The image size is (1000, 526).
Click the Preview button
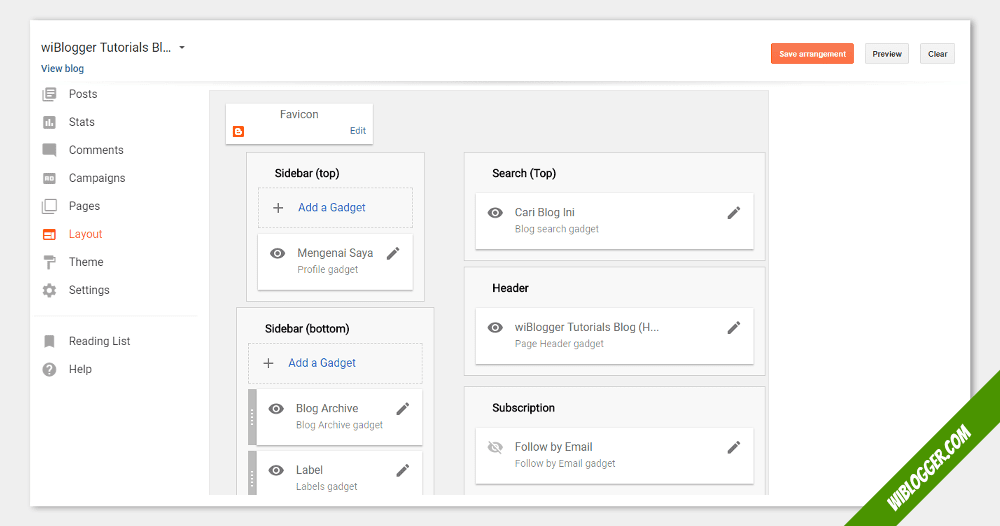[x=887, y=54]
